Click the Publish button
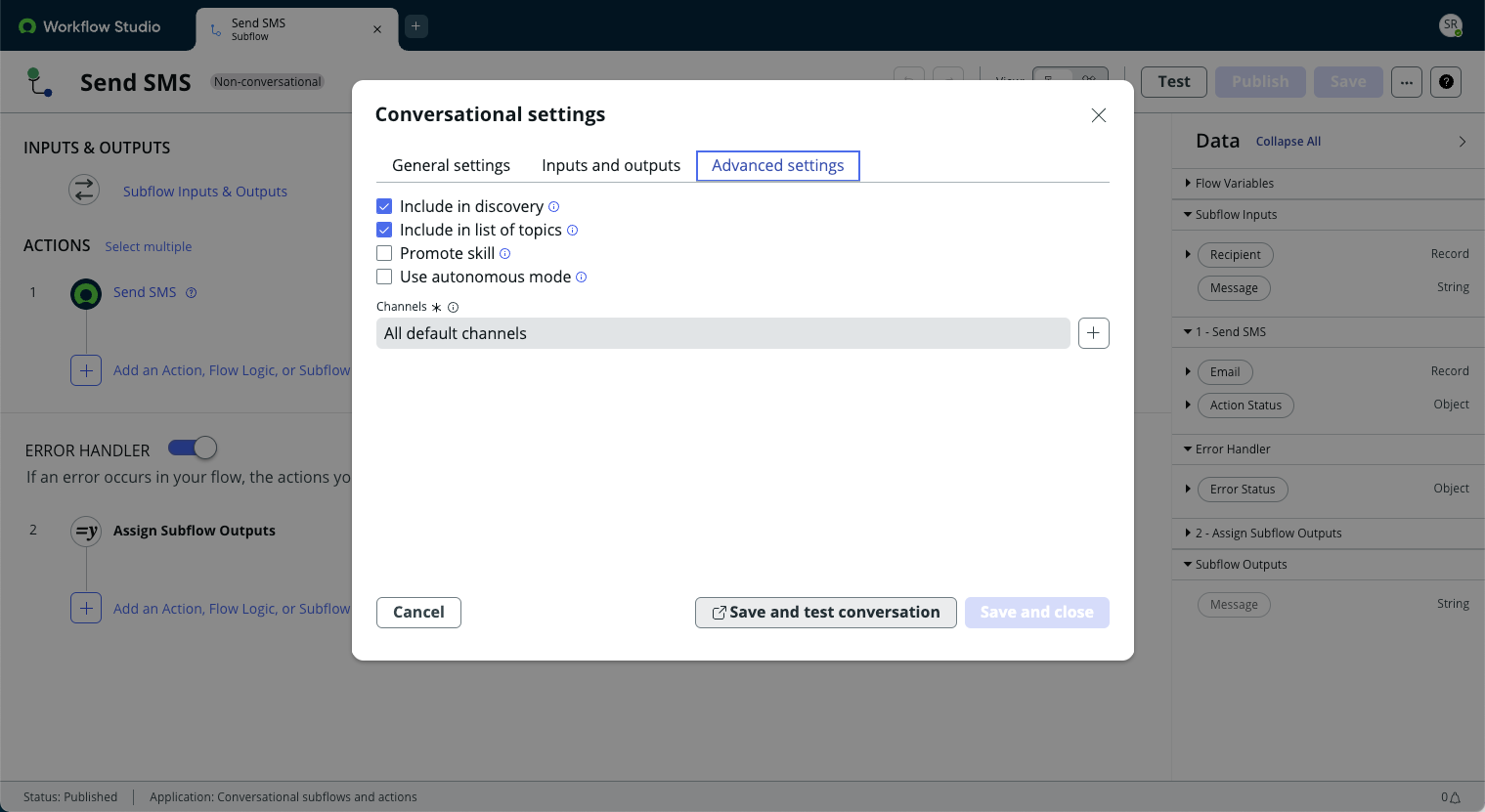 1260,82
